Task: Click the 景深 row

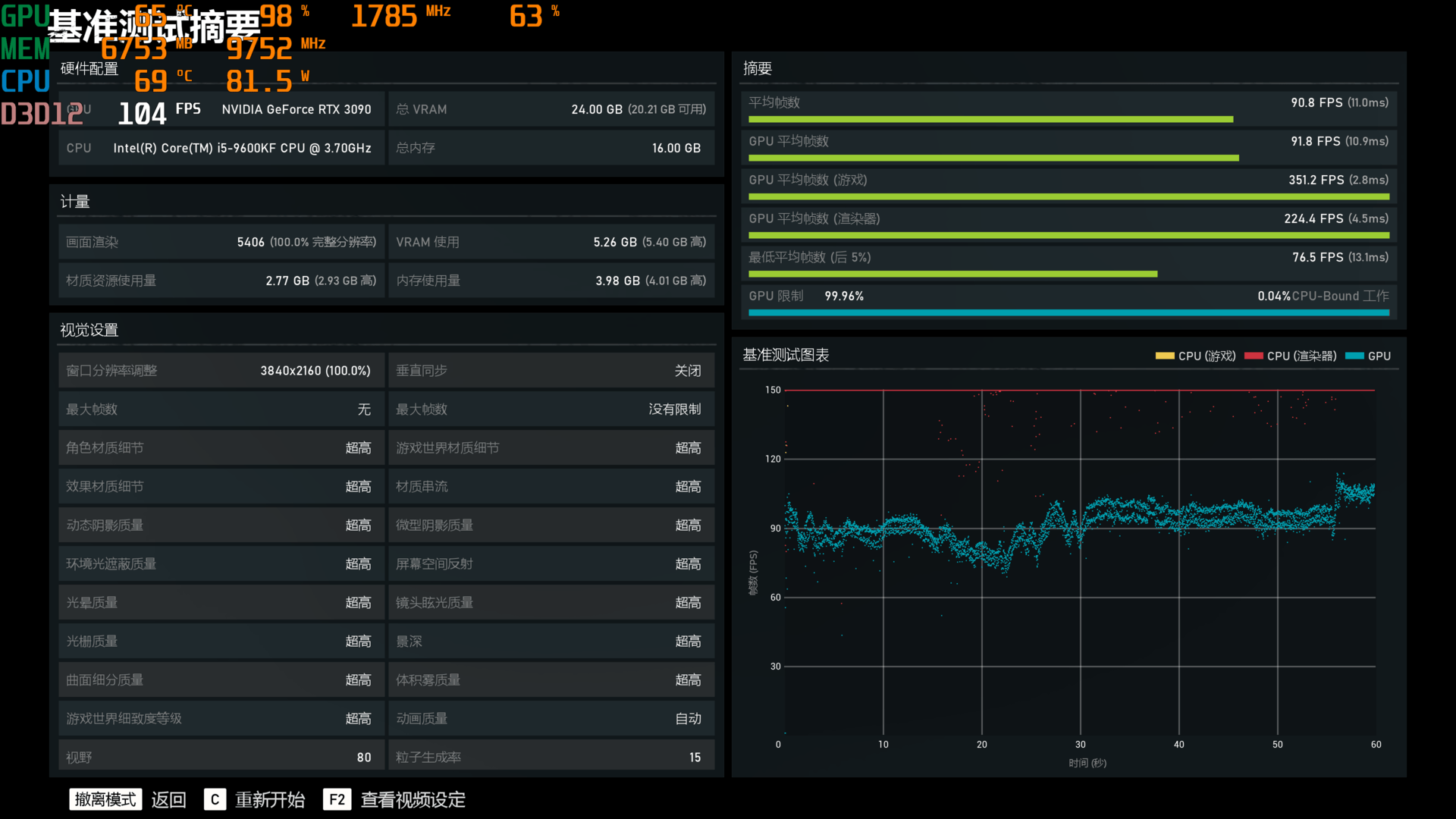Action: coord(551,642)
